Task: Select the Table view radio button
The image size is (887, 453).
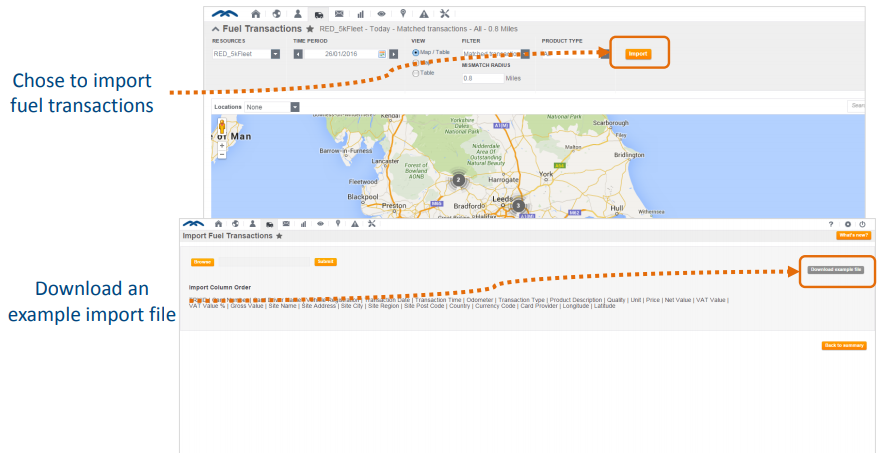Action: click(x=416, y=74)
